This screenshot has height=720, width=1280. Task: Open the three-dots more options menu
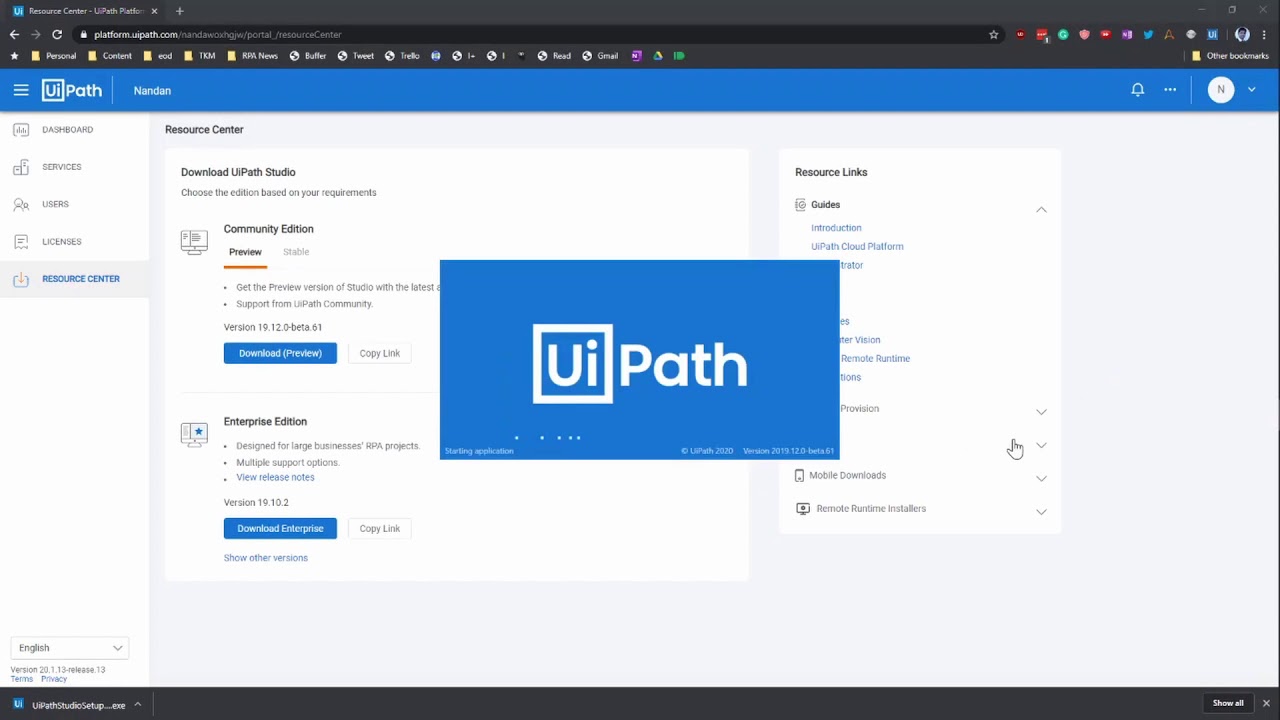point(1170,90)
